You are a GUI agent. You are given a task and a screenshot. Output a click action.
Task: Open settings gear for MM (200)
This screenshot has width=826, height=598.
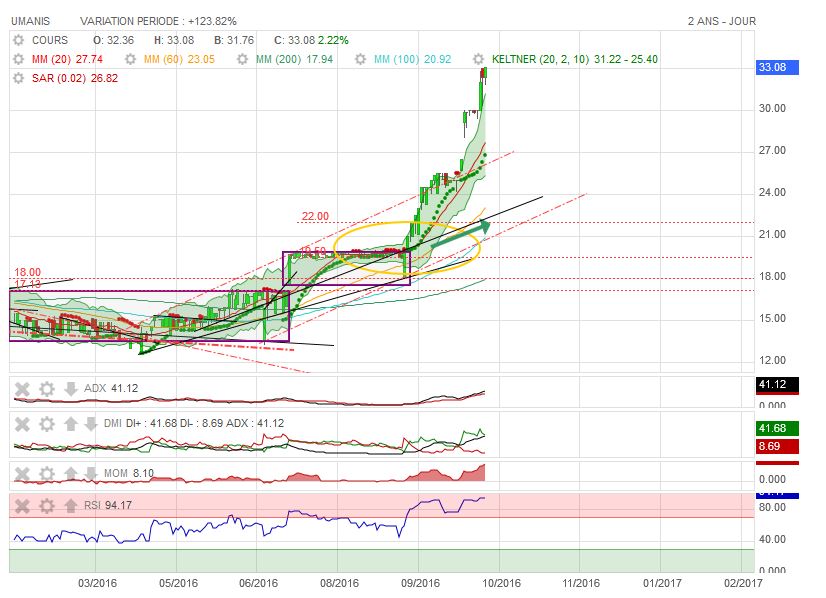[242, 59]
